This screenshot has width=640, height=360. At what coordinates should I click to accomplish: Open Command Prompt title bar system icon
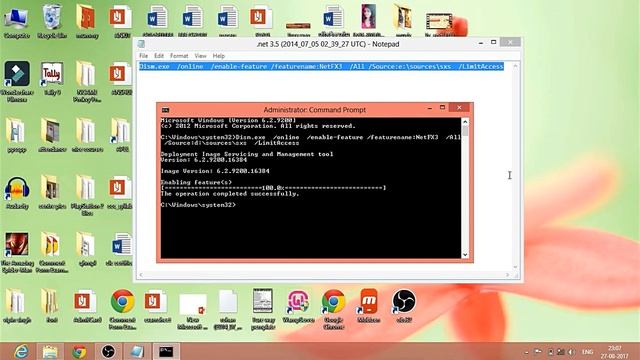165,110
